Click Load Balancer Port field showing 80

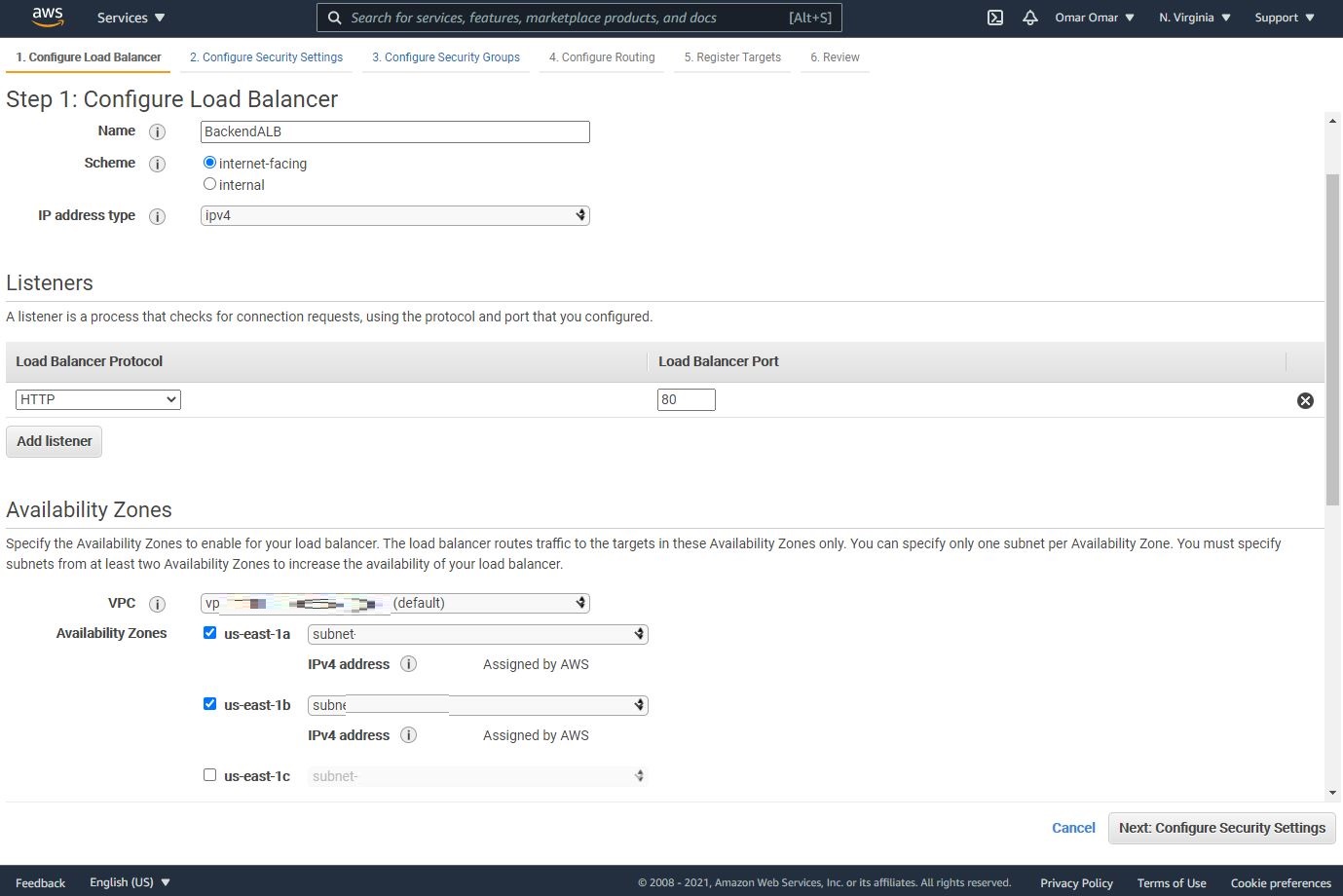[x=687, y=399]
